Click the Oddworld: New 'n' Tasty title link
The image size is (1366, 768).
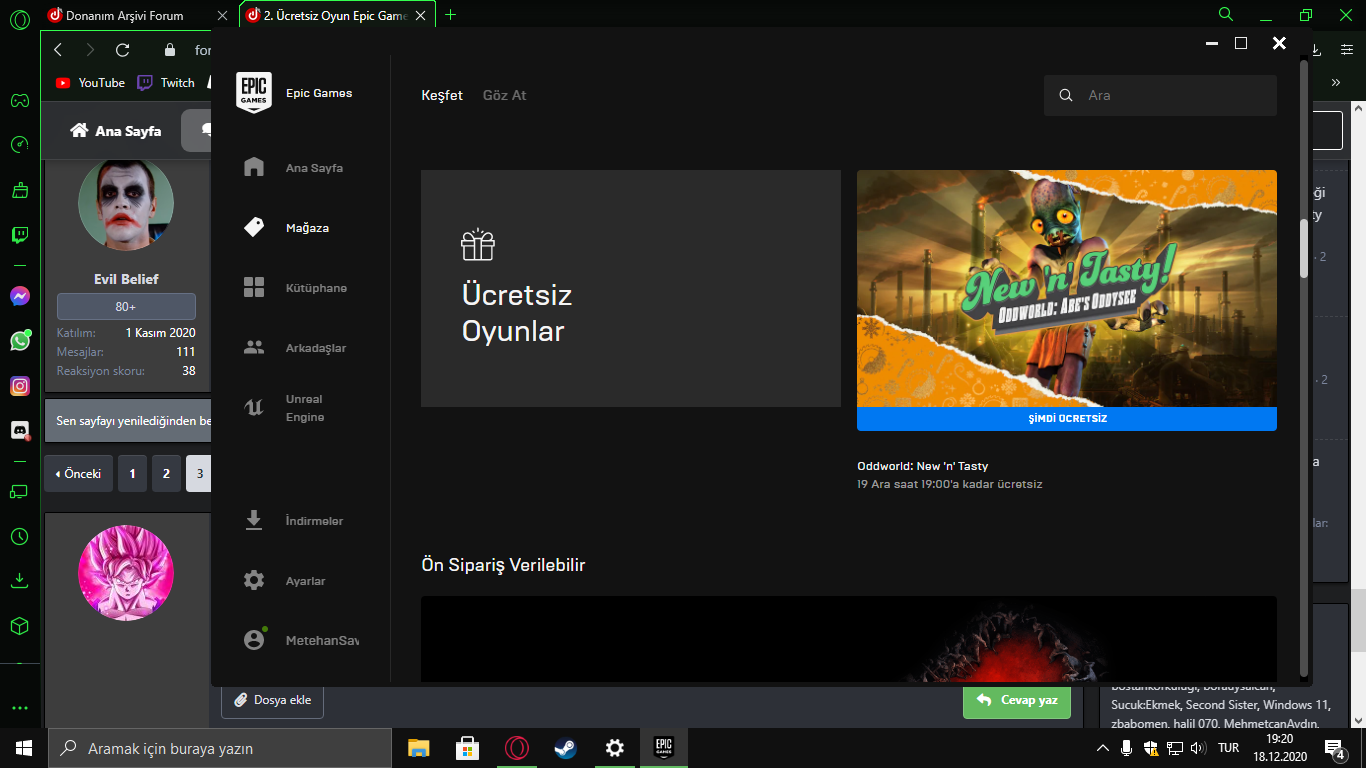point(923,466)
